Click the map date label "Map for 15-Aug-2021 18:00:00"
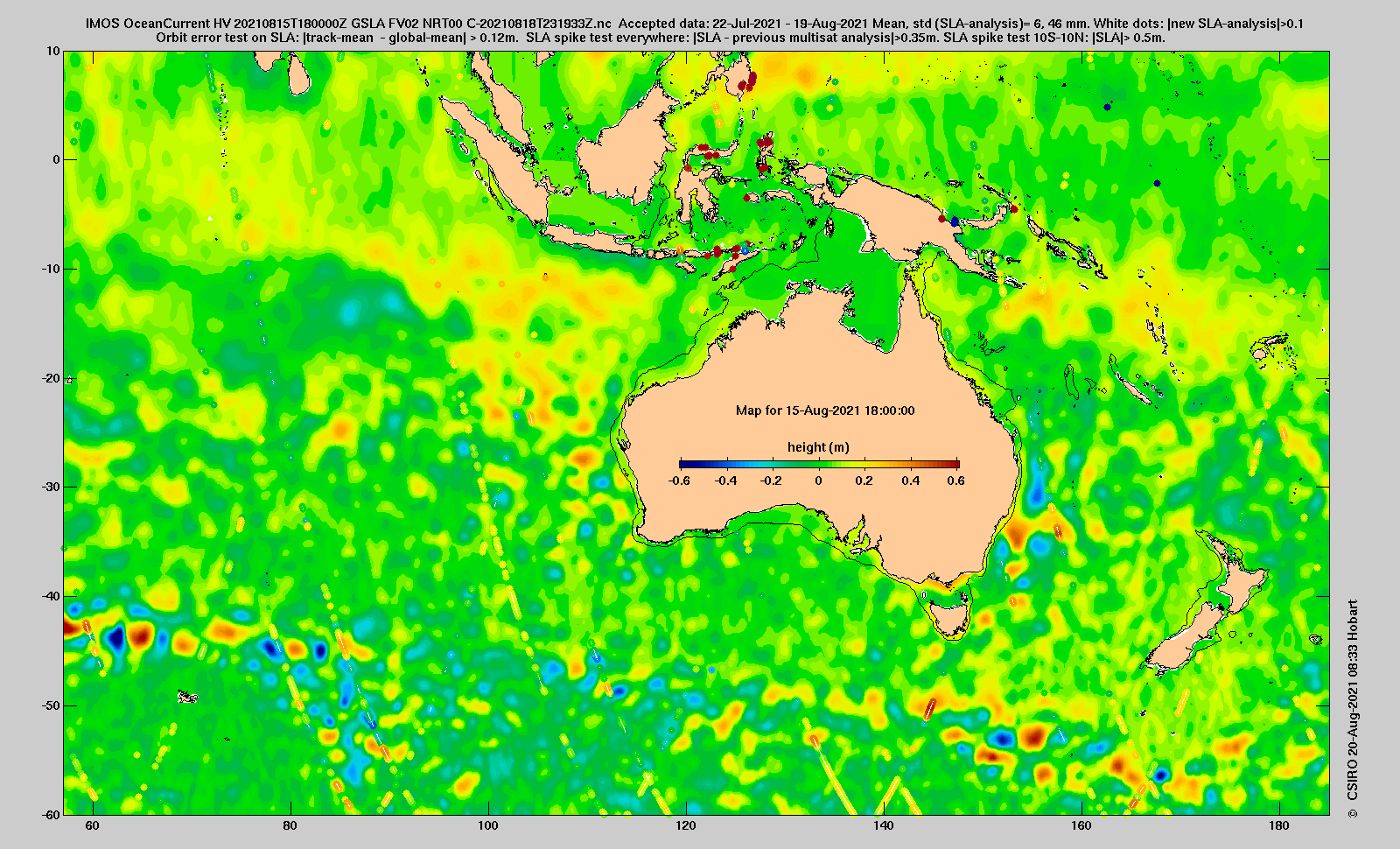The image size is (1400, 849). pos(825,410)
